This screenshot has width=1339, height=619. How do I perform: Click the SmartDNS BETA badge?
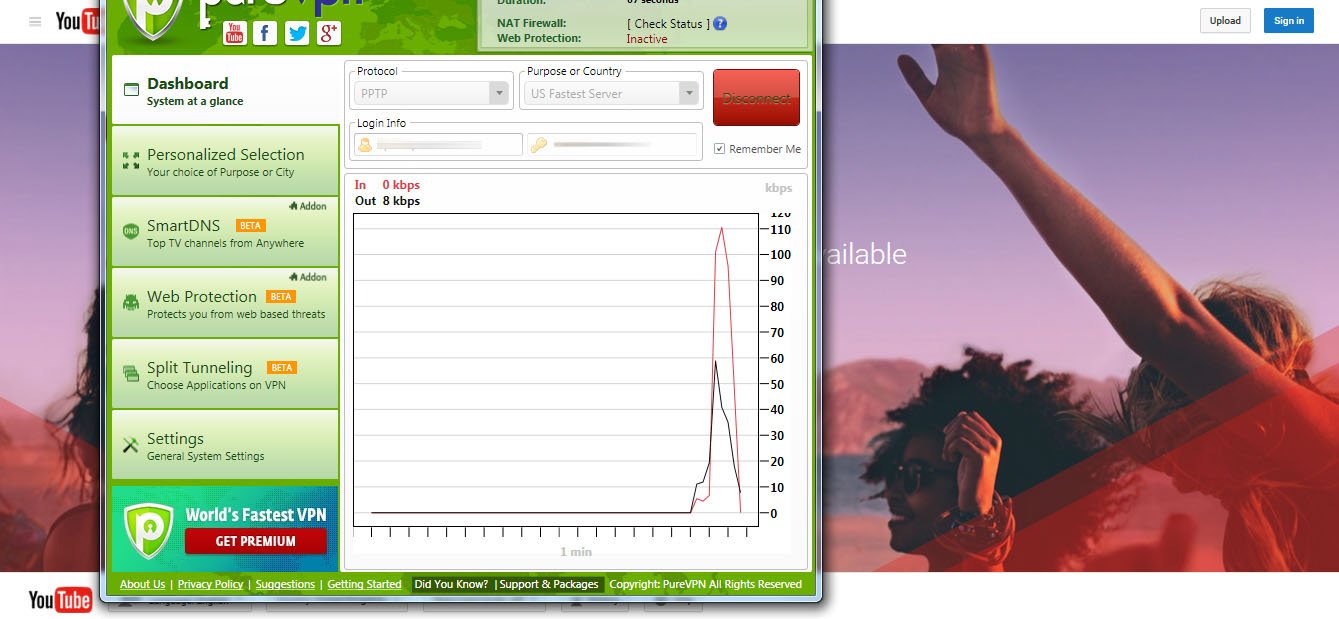[250, 226]
